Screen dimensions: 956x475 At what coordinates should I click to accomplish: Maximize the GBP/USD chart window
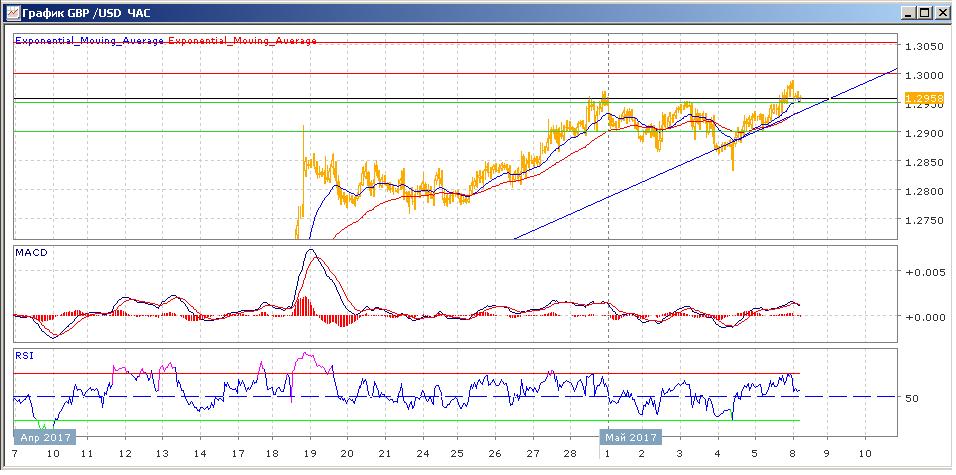click(925, 12)
